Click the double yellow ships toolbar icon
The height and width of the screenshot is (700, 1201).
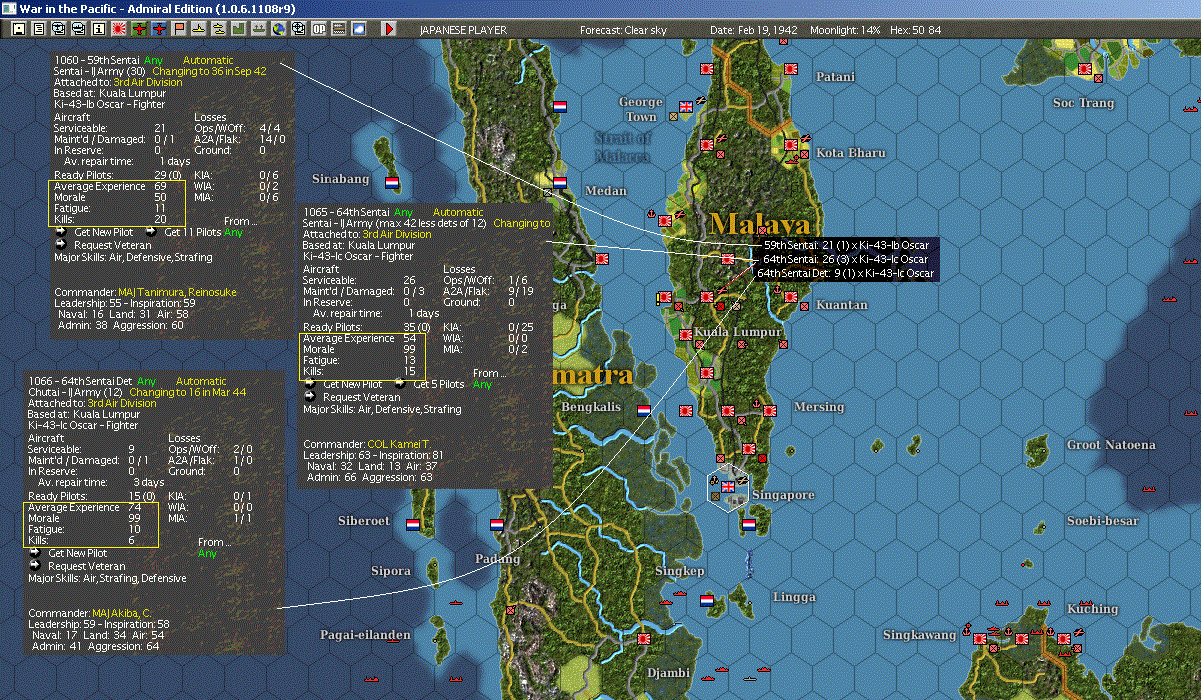pos(219,29)
